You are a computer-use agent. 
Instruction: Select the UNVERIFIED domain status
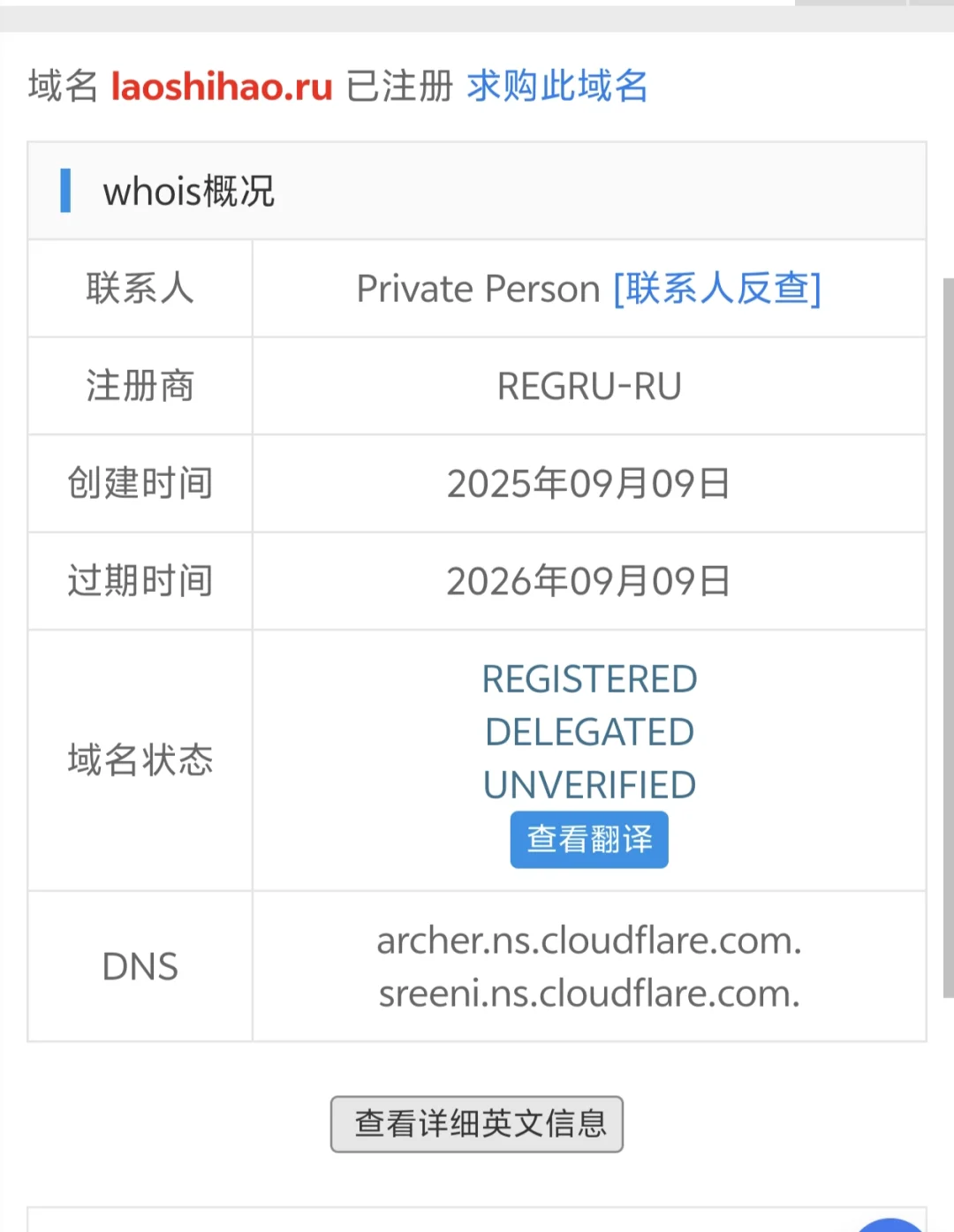click(589, 785)
